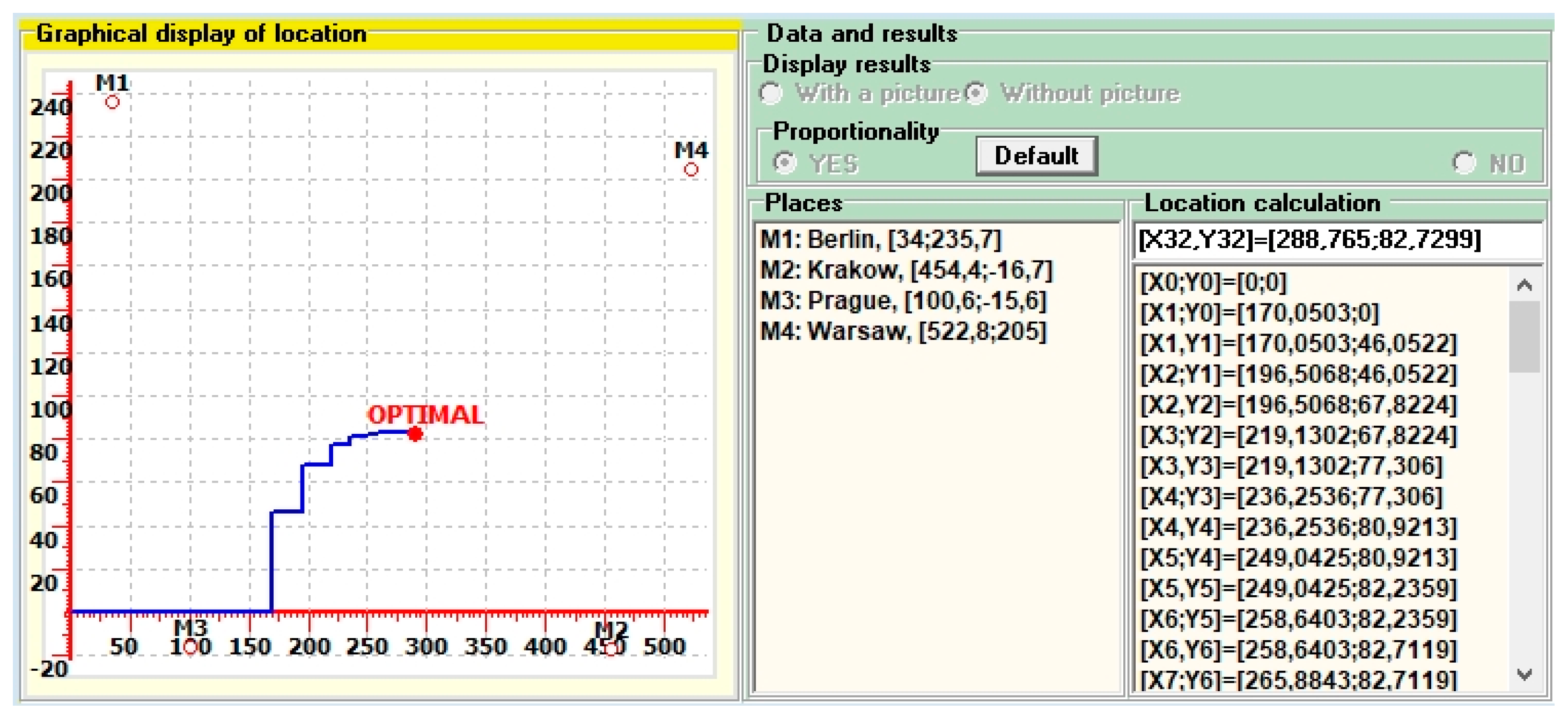Click the red OPTIMAL point dot

(x=415, y=434)
